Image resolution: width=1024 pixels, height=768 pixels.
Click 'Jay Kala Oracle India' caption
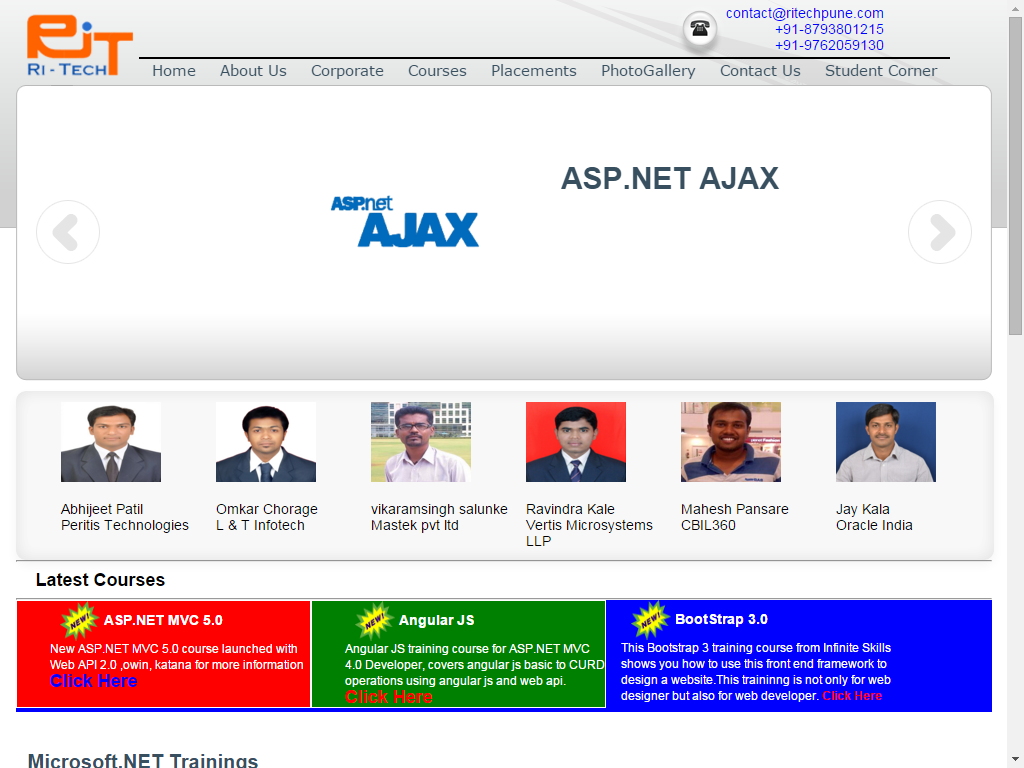click(874, 517)
